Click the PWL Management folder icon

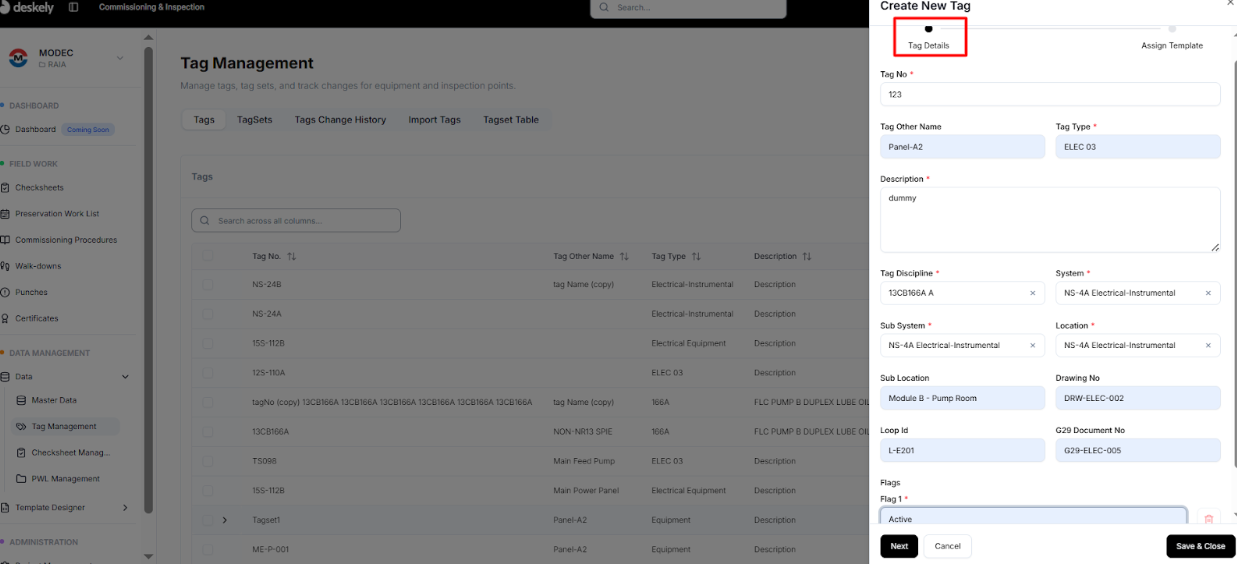(22, 479)
